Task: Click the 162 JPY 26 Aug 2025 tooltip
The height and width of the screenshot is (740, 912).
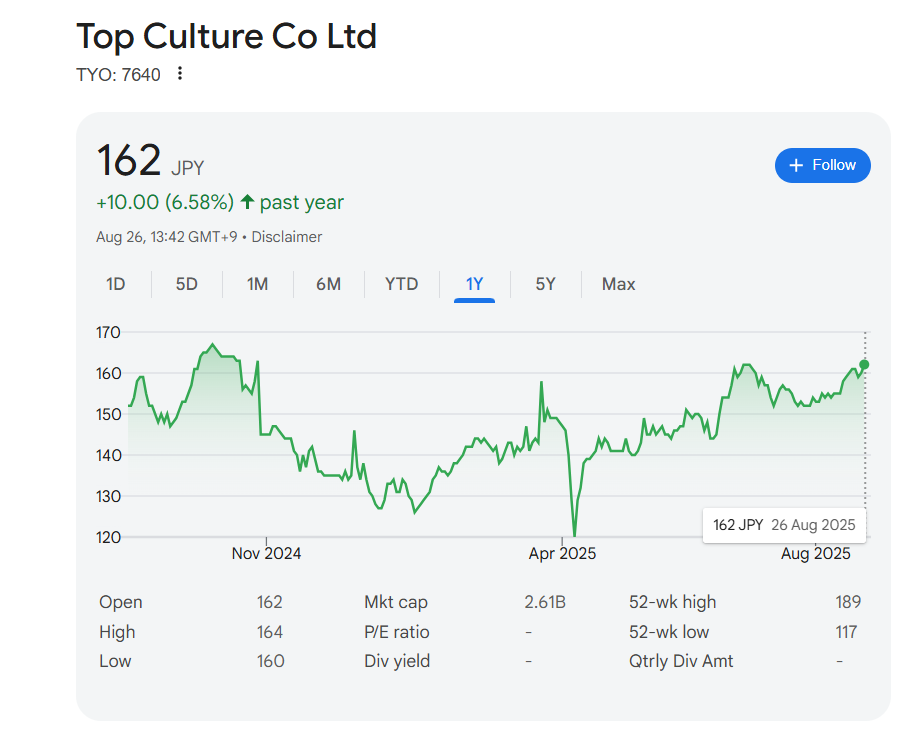Action: (x=784, y=525)
